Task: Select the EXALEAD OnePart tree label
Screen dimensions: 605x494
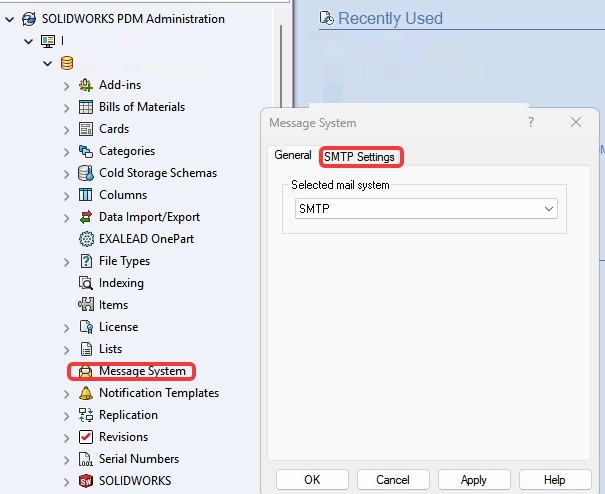Action: (x=147, y=239)
